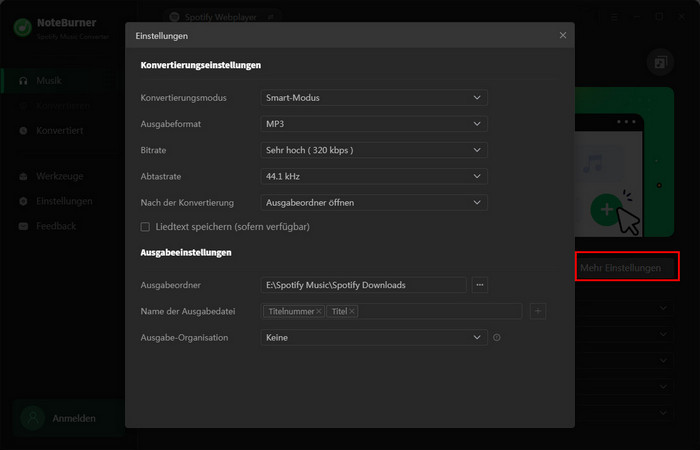
Task: Click the browse button for Ausgabeordner
Action: [x=480, y=285]
